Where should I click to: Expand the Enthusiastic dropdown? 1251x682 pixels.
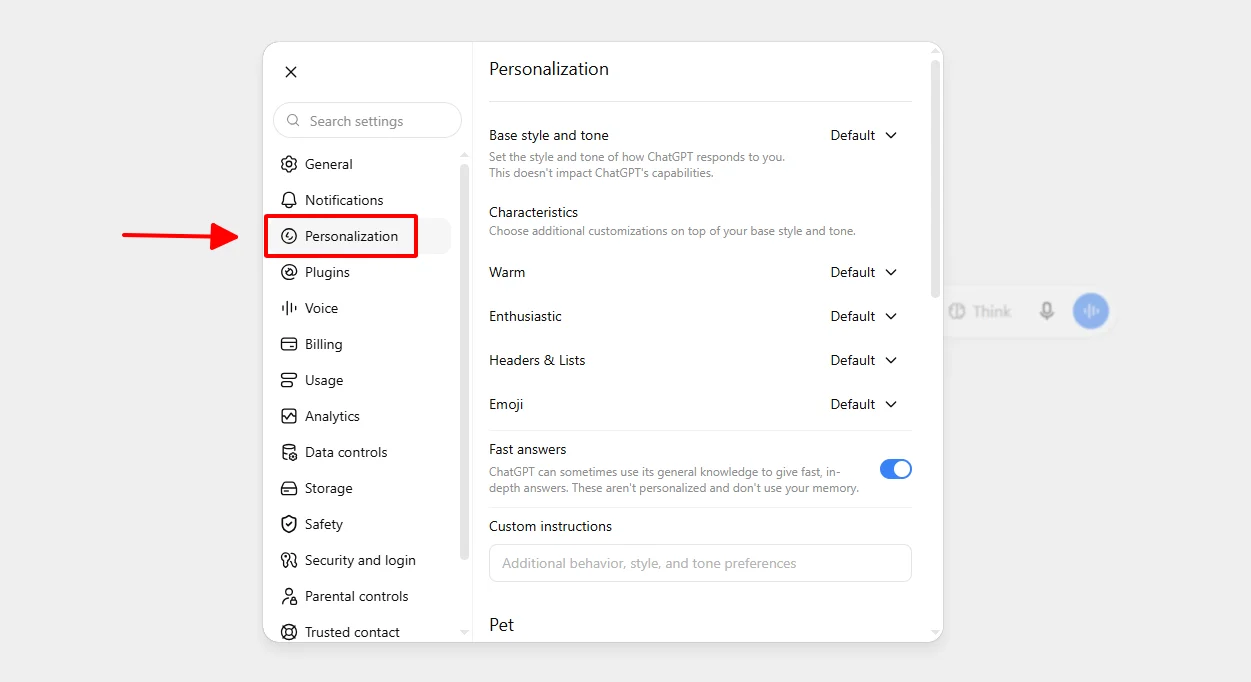point(865,316)
